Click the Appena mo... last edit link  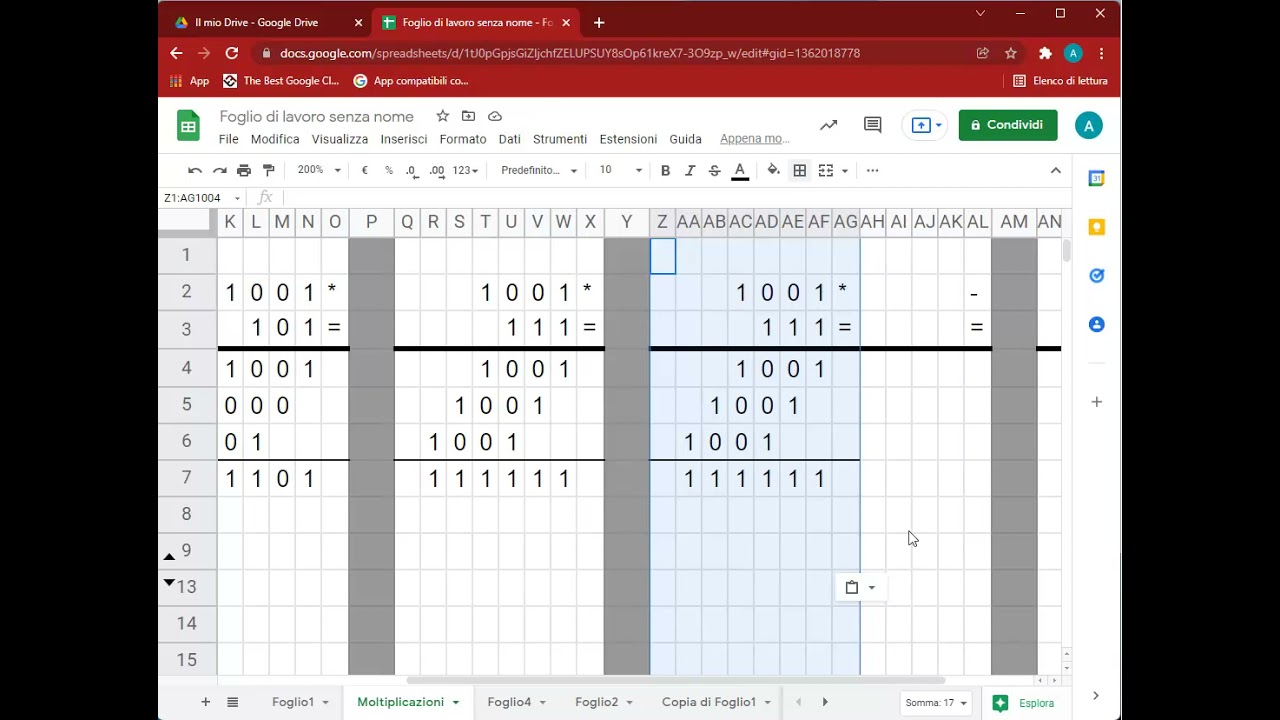[754, 139]
